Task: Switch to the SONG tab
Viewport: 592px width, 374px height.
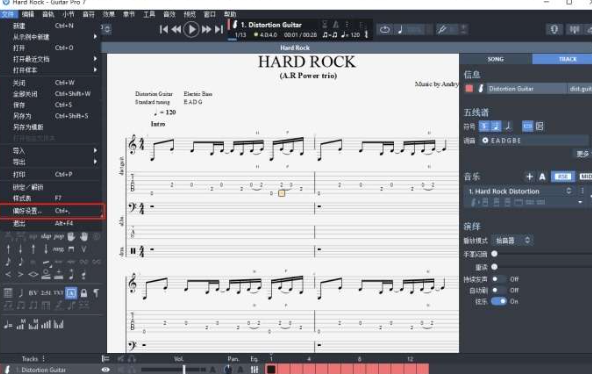Action: [495, 59]
